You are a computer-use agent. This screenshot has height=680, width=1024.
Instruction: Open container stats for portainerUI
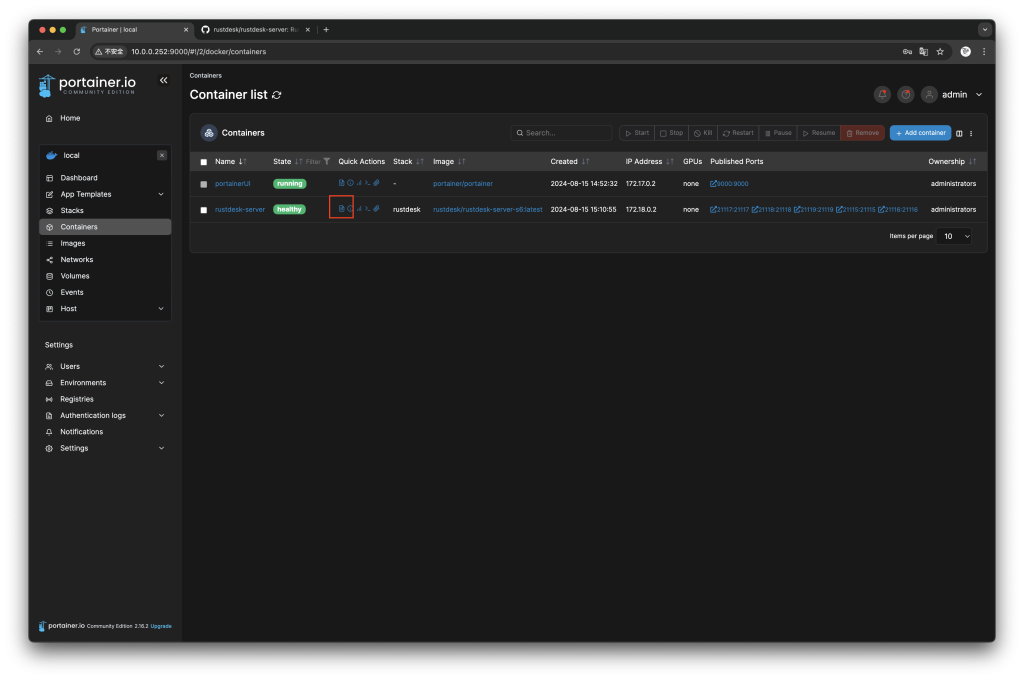[x=360, y=183]
